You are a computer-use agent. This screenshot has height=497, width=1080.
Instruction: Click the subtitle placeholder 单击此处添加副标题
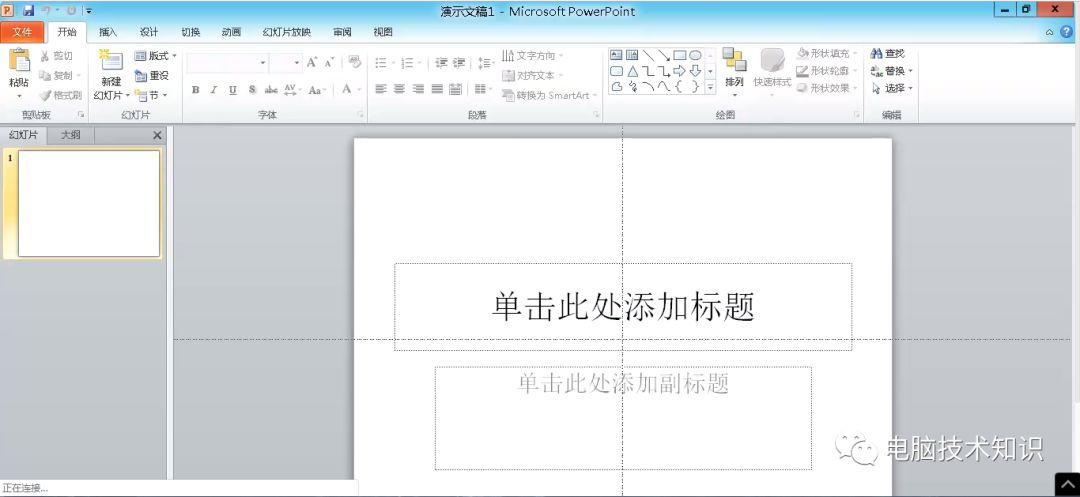[623, 418]
